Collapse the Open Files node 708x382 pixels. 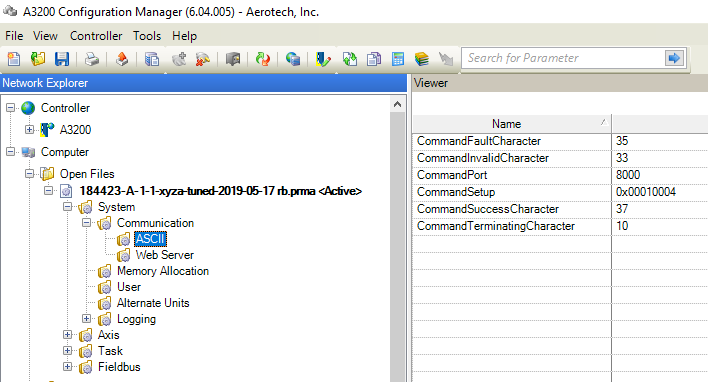[x=29, y=173]
